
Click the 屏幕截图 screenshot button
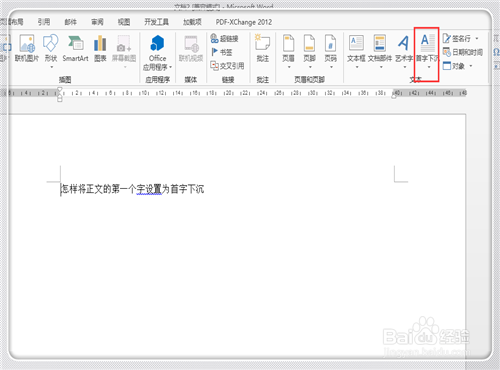pyautogui.click(x=124, y=51)
